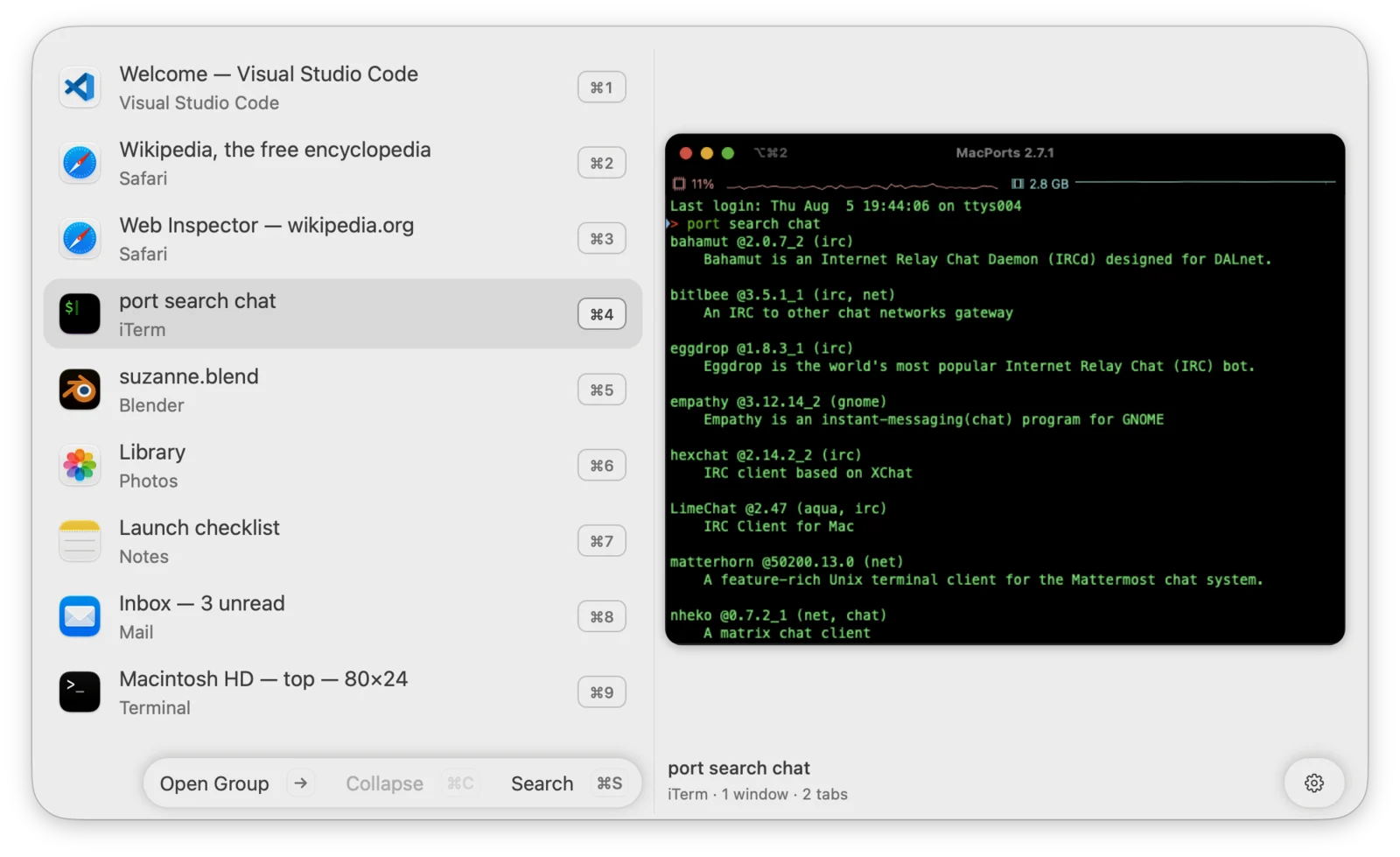Open settings with the gear icon
The image size is (1400, 857).
[1314, 783]
